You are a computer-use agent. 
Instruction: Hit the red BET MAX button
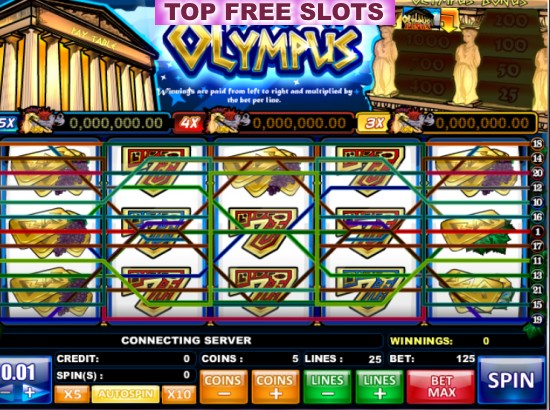[441, 387]
